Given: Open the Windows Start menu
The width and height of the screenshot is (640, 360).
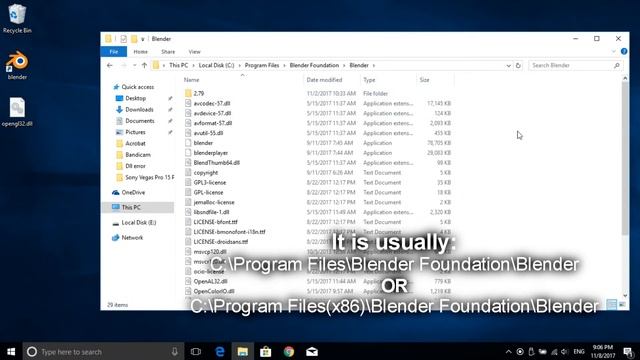Looking at the screenshot, I should [x=11, y=351].
